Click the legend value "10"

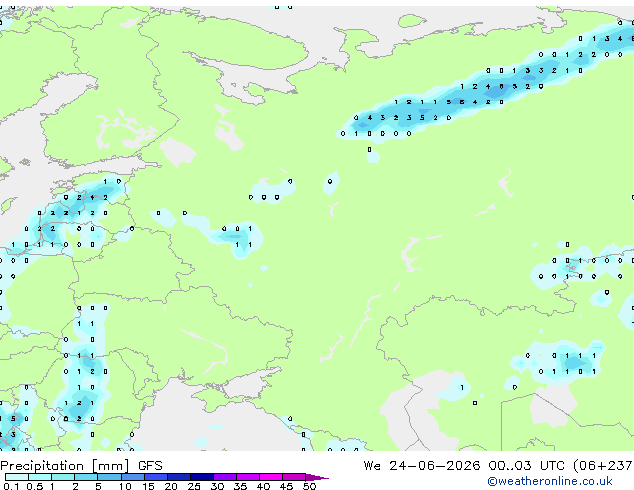tap(125, 486)
